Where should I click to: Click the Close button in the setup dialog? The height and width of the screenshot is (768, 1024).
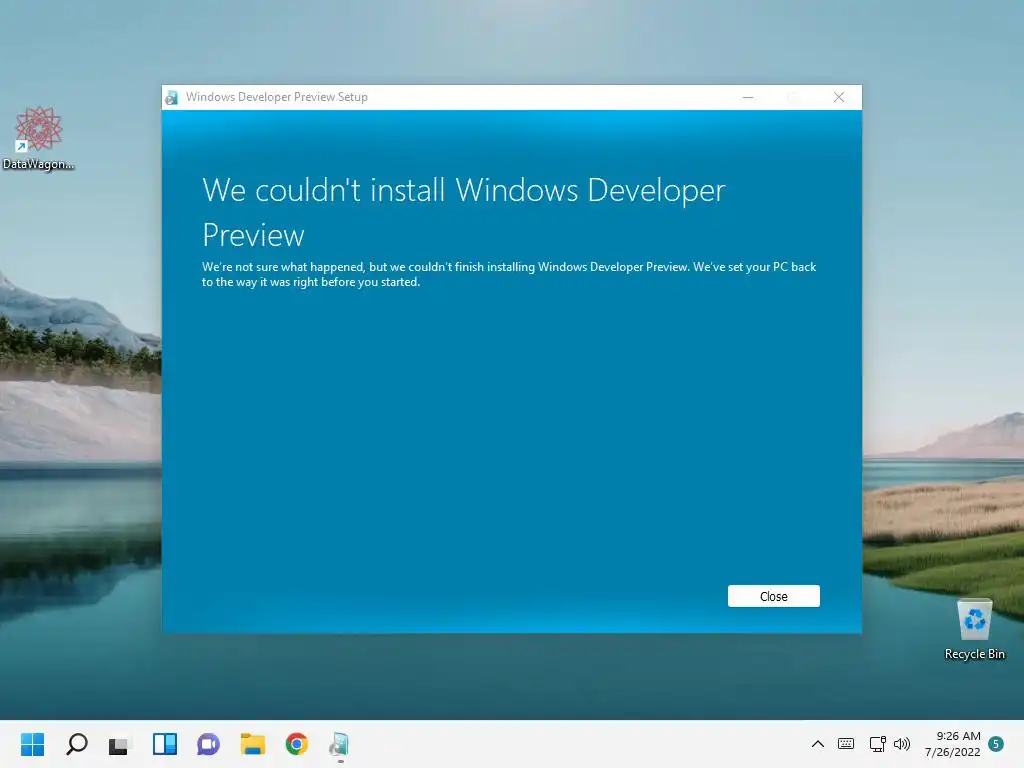pos(773,596)
